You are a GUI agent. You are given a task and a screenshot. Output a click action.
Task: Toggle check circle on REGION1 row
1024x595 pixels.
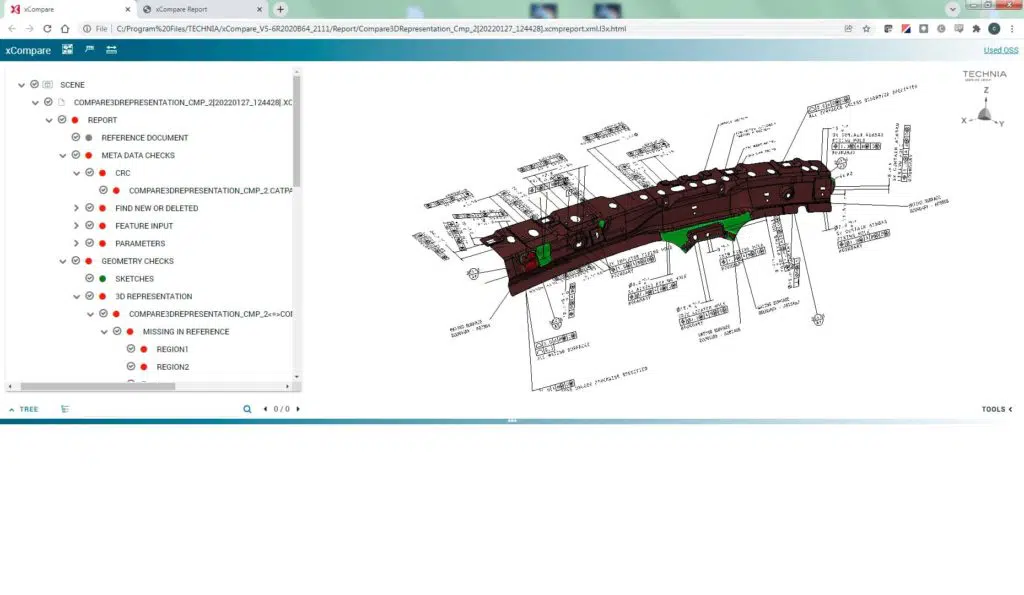(131, 349)
